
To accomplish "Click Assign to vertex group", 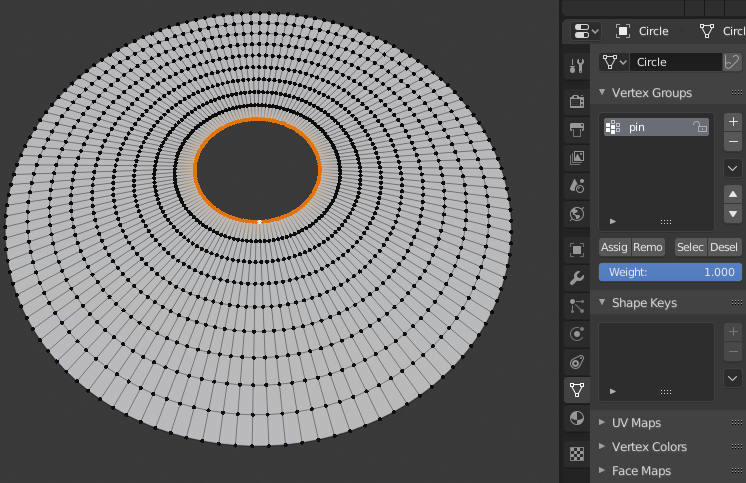I will 614,247.
